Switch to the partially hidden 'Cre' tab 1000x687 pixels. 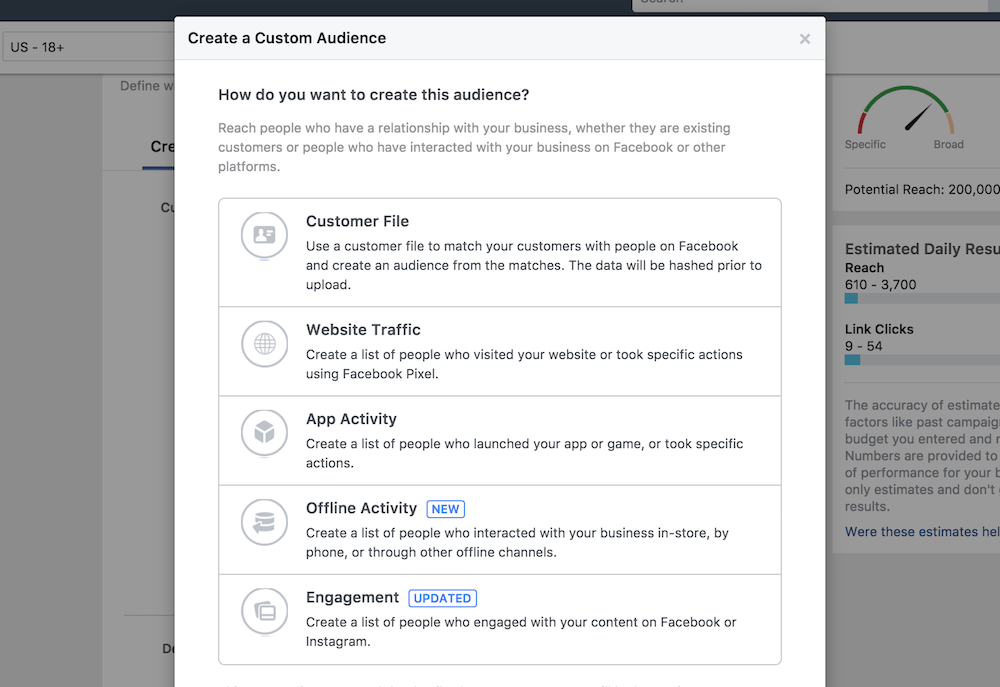pos(162,147)
